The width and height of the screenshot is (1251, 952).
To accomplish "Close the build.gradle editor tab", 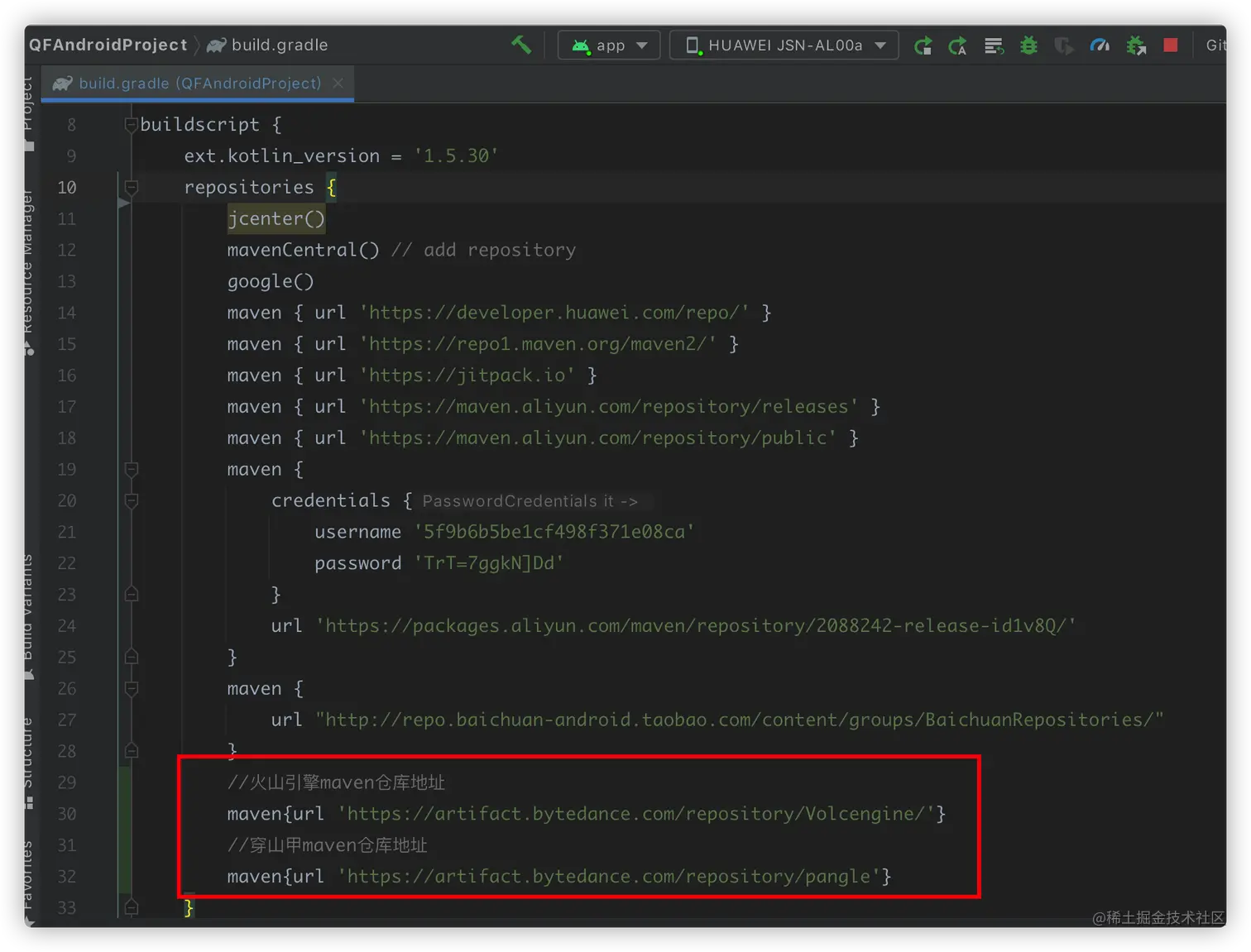I will click(x=338, y=84).
